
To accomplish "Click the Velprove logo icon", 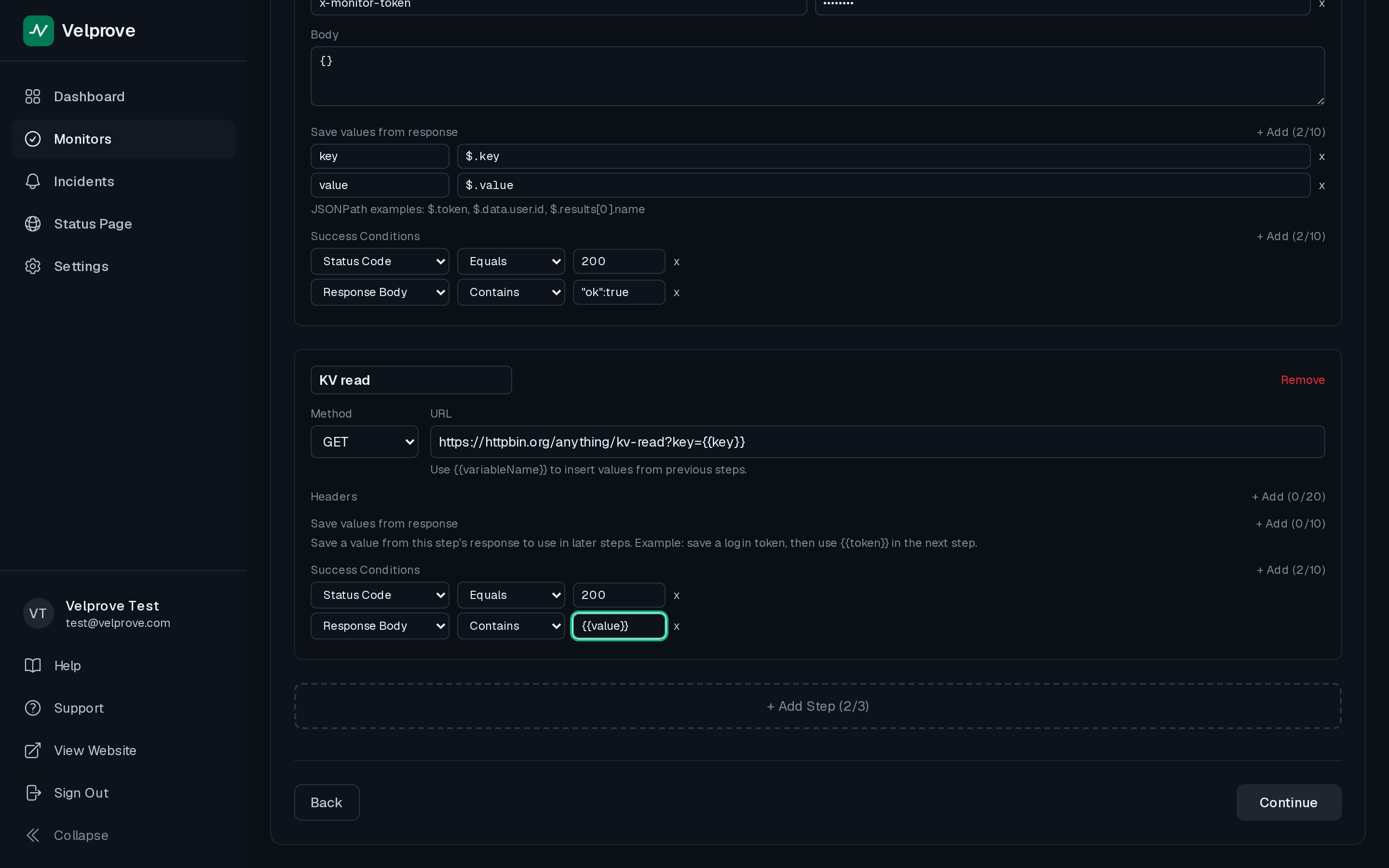I will (39, 30).
